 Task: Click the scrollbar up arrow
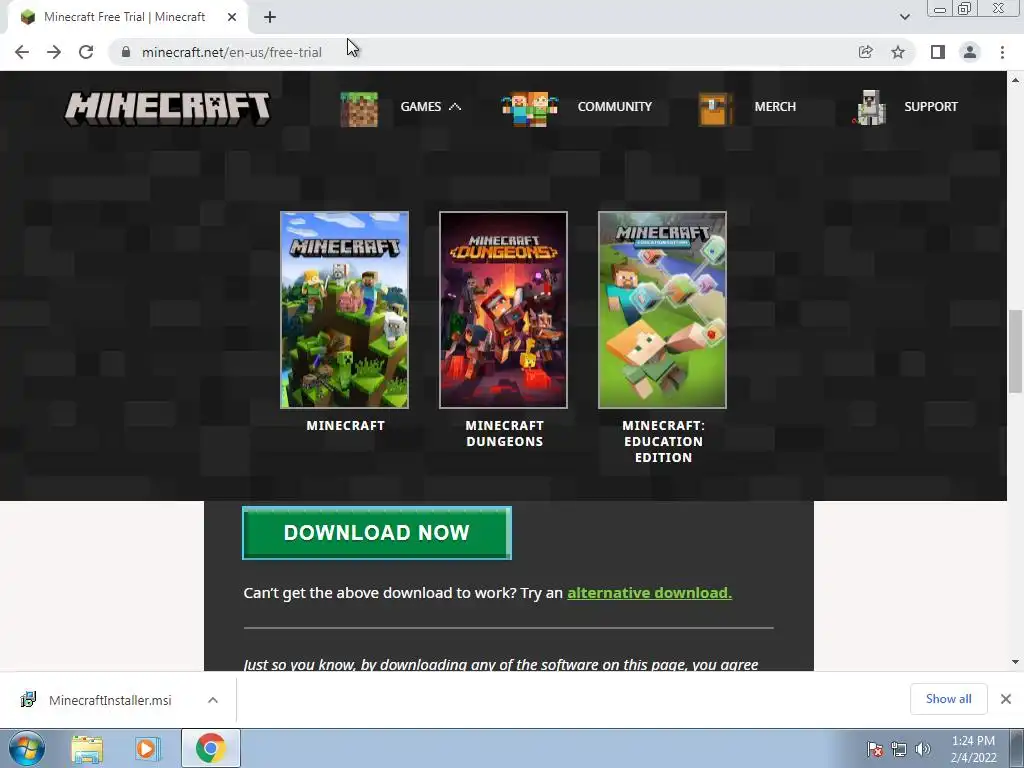[1015, 80]
